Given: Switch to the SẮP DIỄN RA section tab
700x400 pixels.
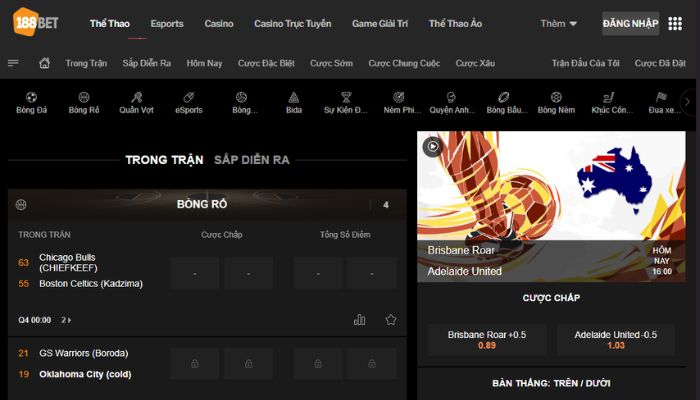Looking at the screenshot, I should [x=252, y=160].
